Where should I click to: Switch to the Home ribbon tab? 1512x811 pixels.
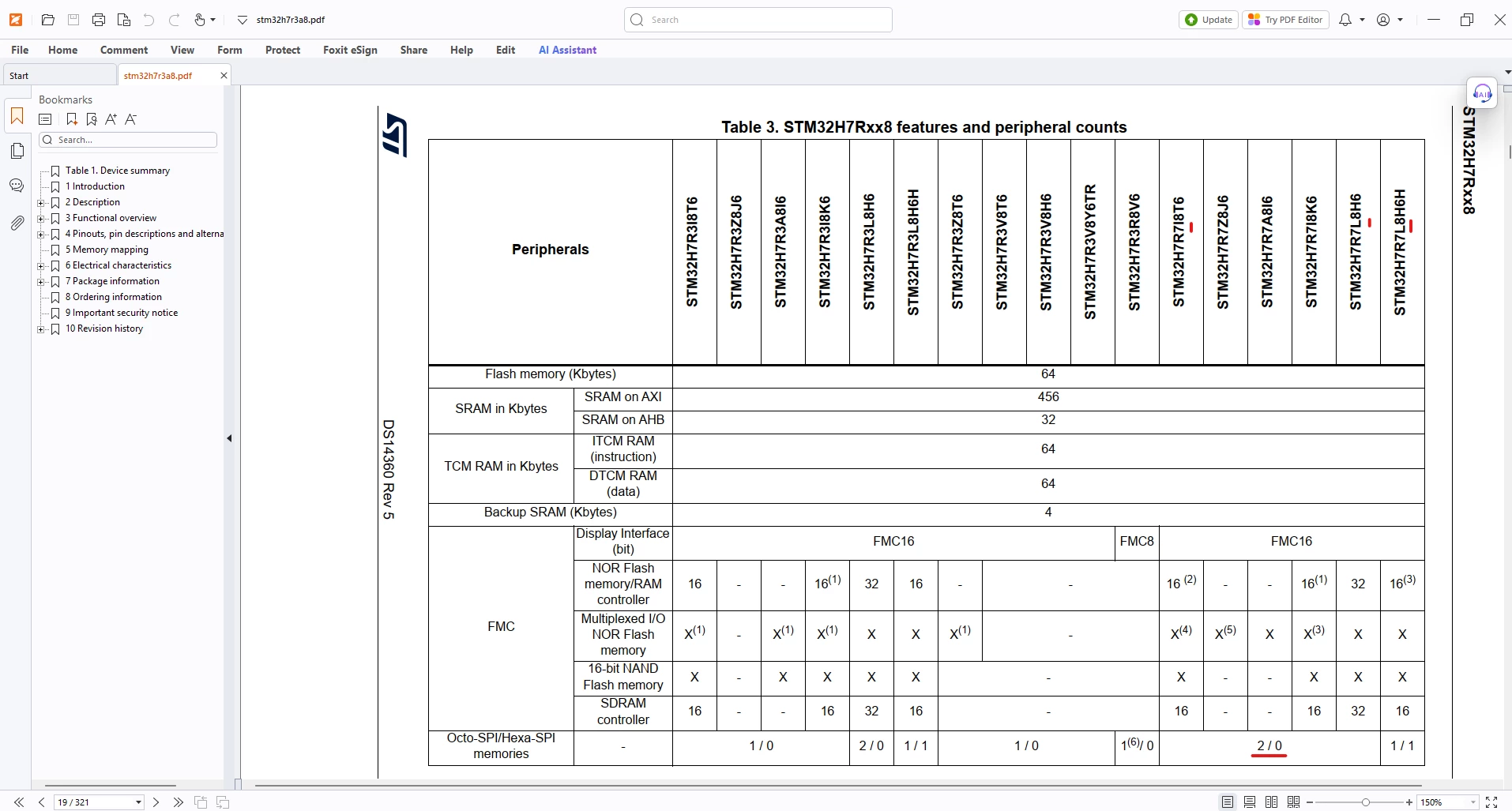tap(62, 50)
